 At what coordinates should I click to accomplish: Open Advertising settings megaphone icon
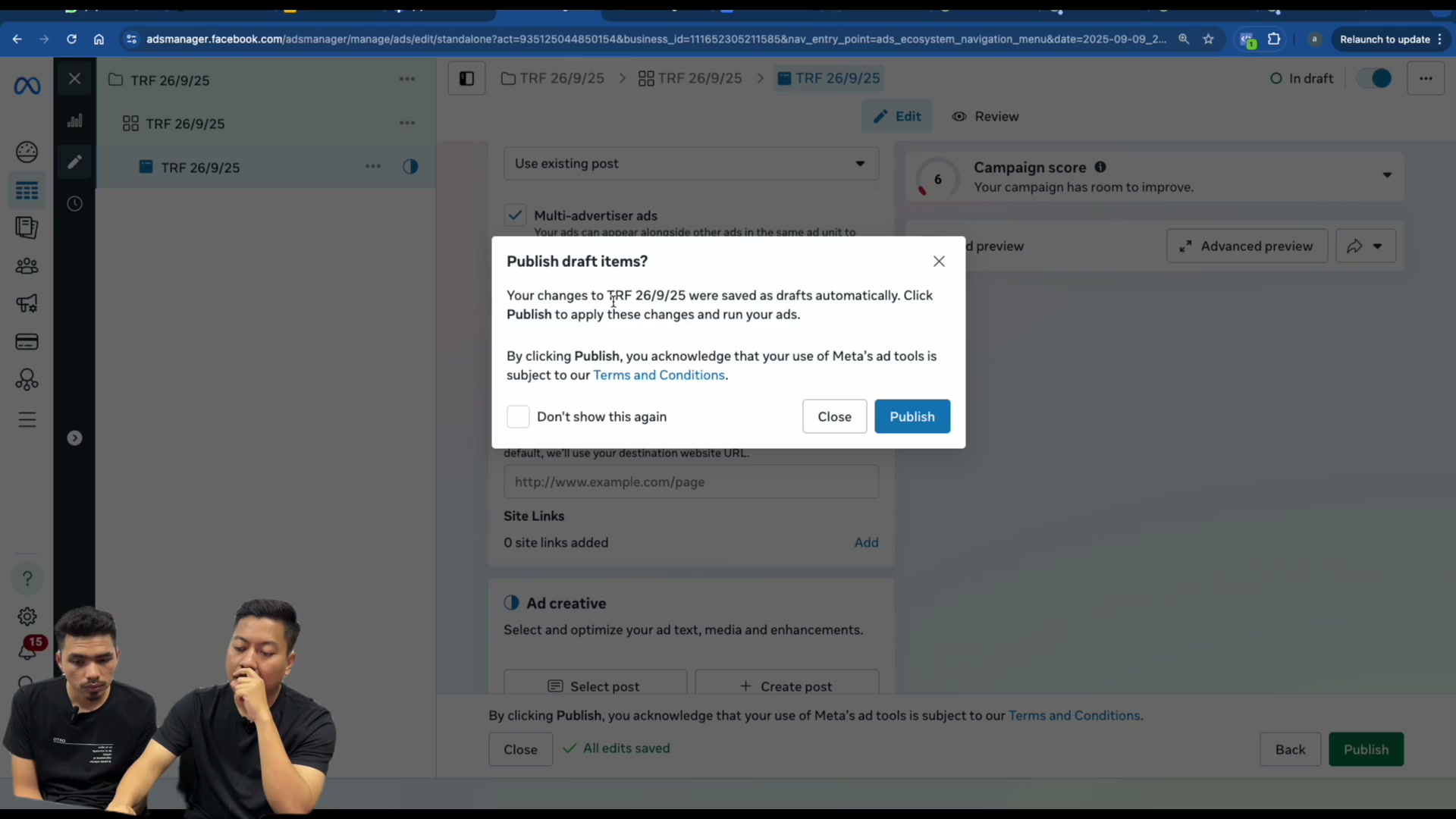[27, 303]
